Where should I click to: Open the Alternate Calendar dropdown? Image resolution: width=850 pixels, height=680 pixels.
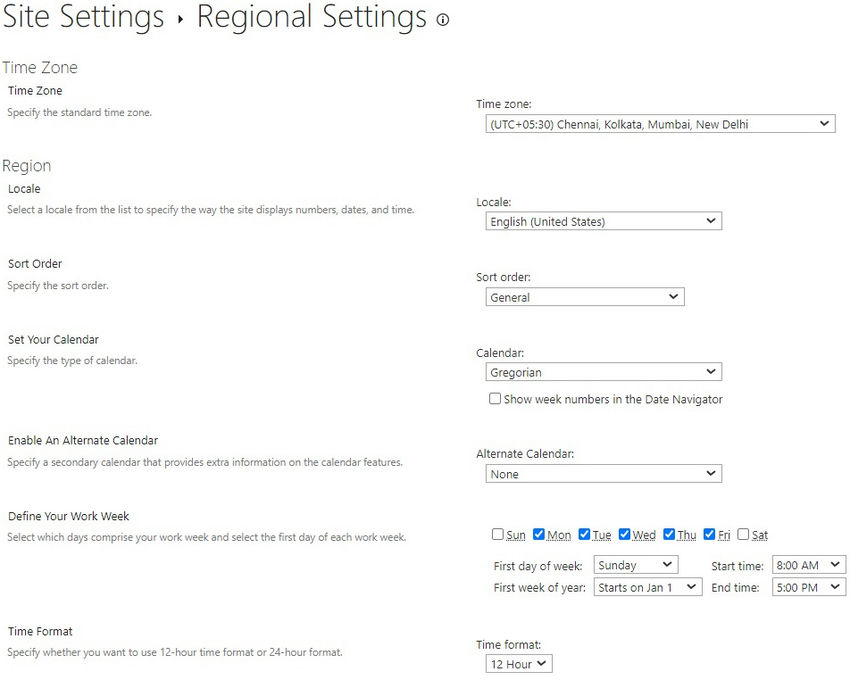click(602, 473)
